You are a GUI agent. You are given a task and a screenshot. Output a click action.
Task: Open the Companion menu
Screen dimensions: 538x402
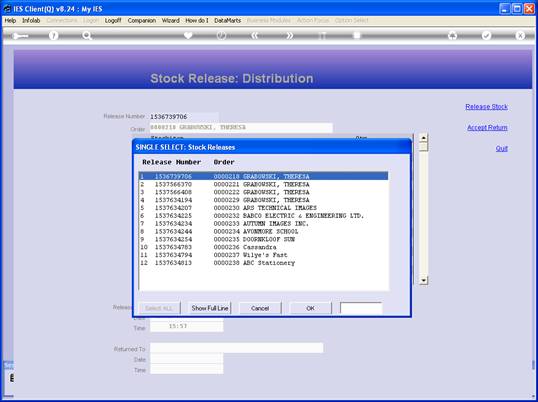point(142,21)
